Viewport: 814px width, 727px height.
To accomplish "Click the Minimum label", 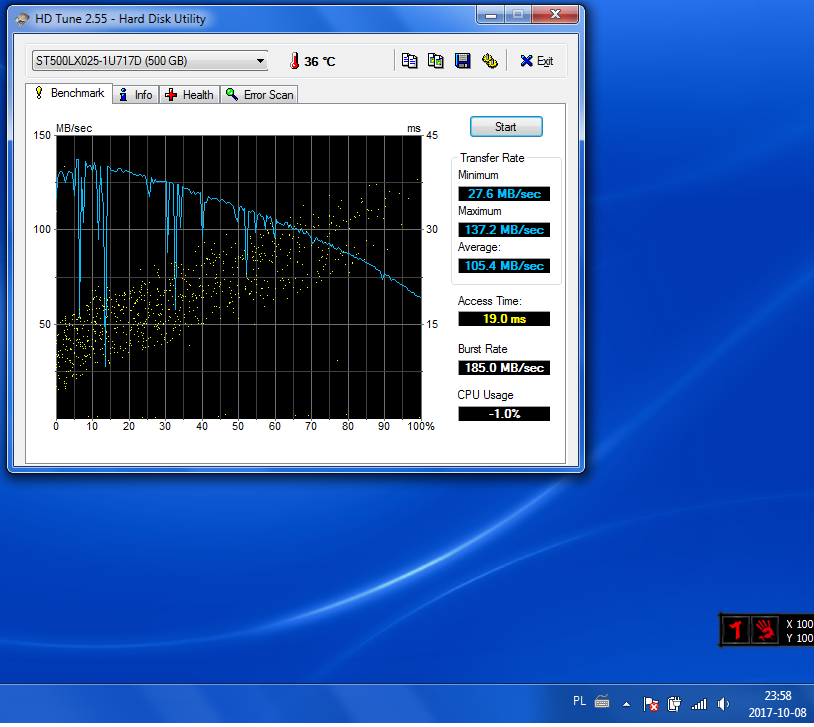I will click(x=478, y=176).
